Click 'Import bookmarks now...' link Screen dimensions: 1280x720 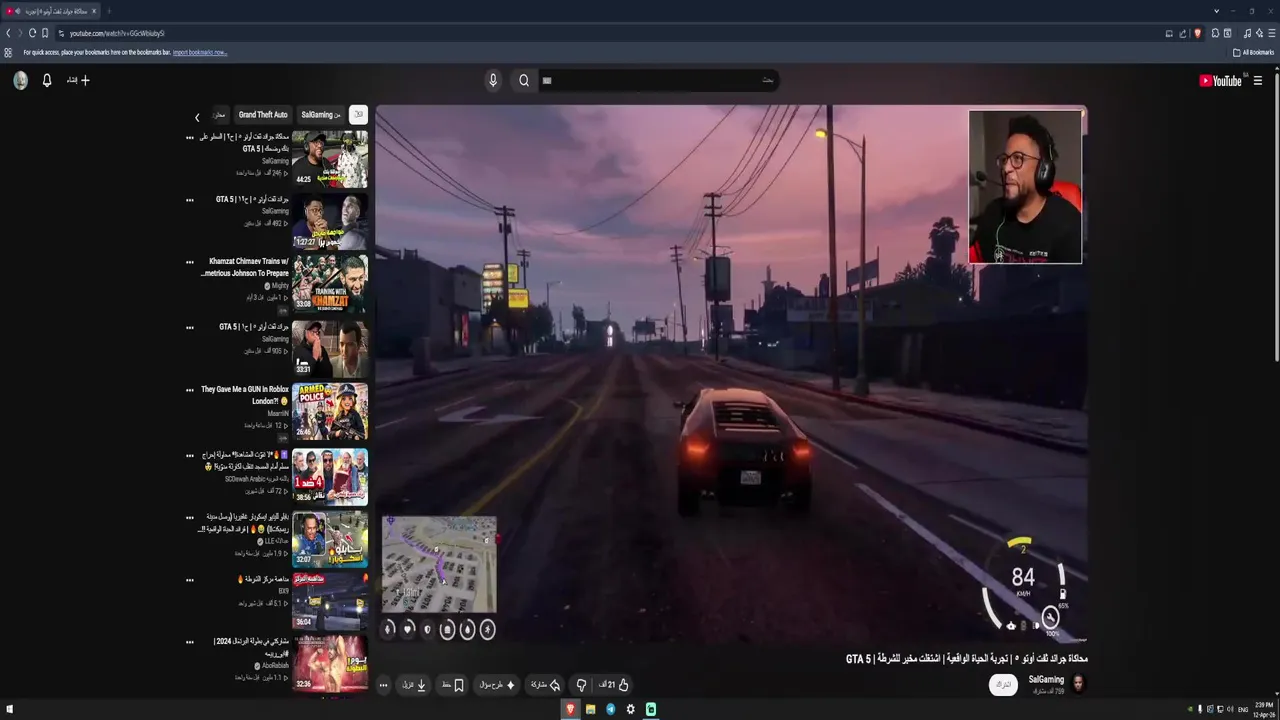pos(200,52)
